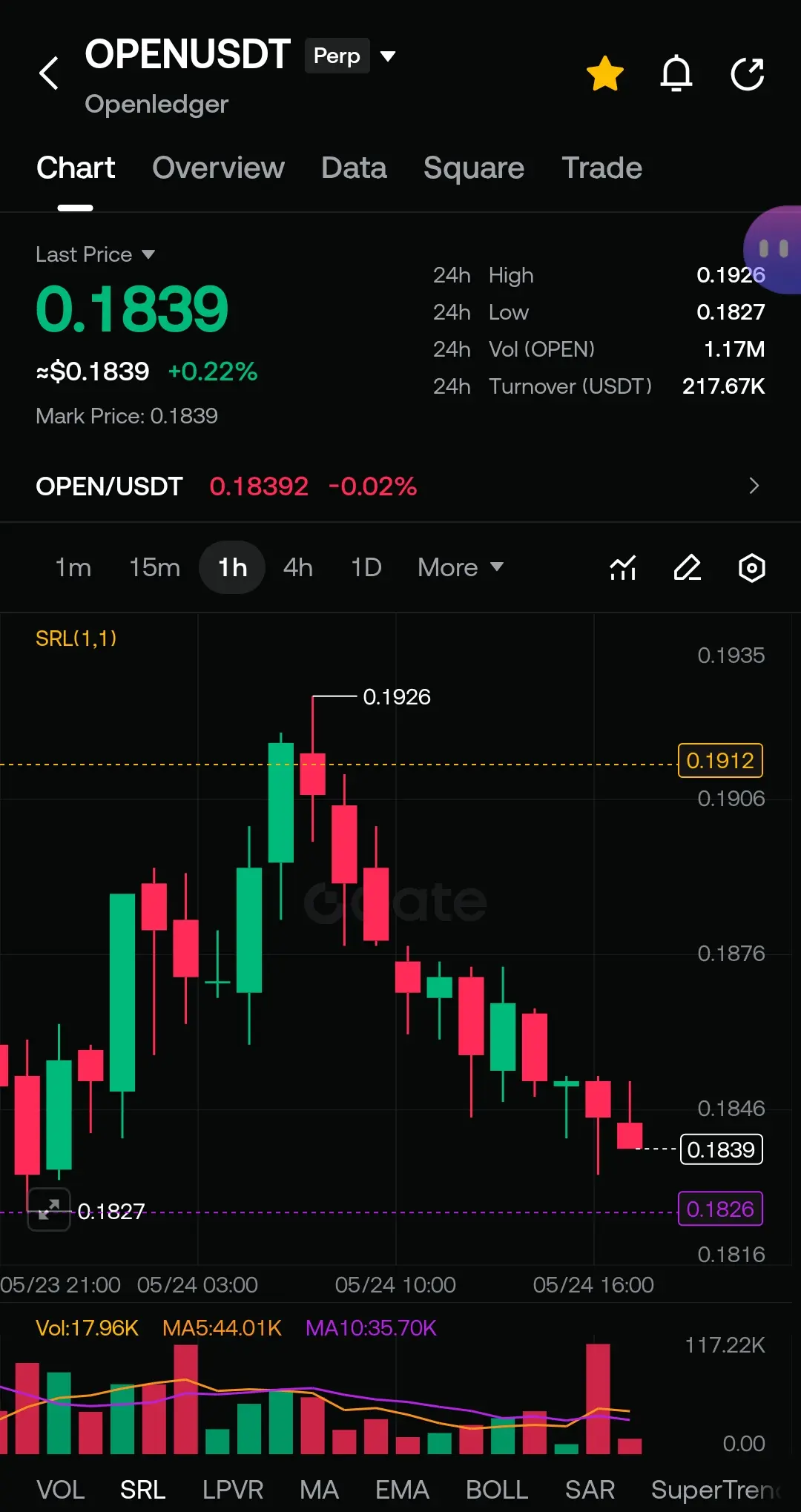The width and height of the screenshot is (801, 1512).
Task: Switch to the Overview tab
Action: (x=218, y=168)
